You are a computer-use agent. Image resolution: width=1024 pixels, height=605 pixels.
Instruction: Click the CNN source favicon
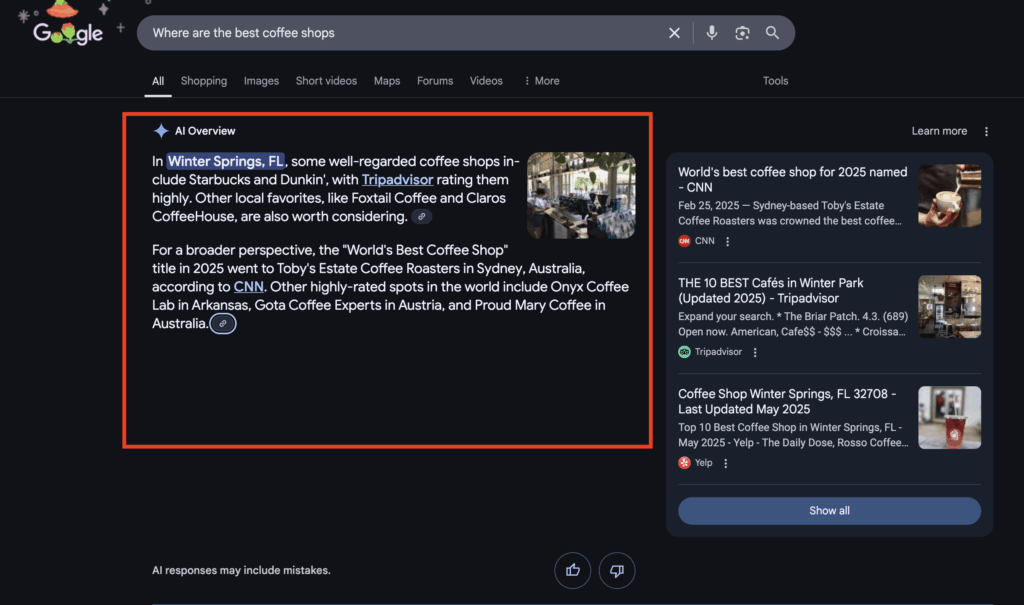pos(684,241)
